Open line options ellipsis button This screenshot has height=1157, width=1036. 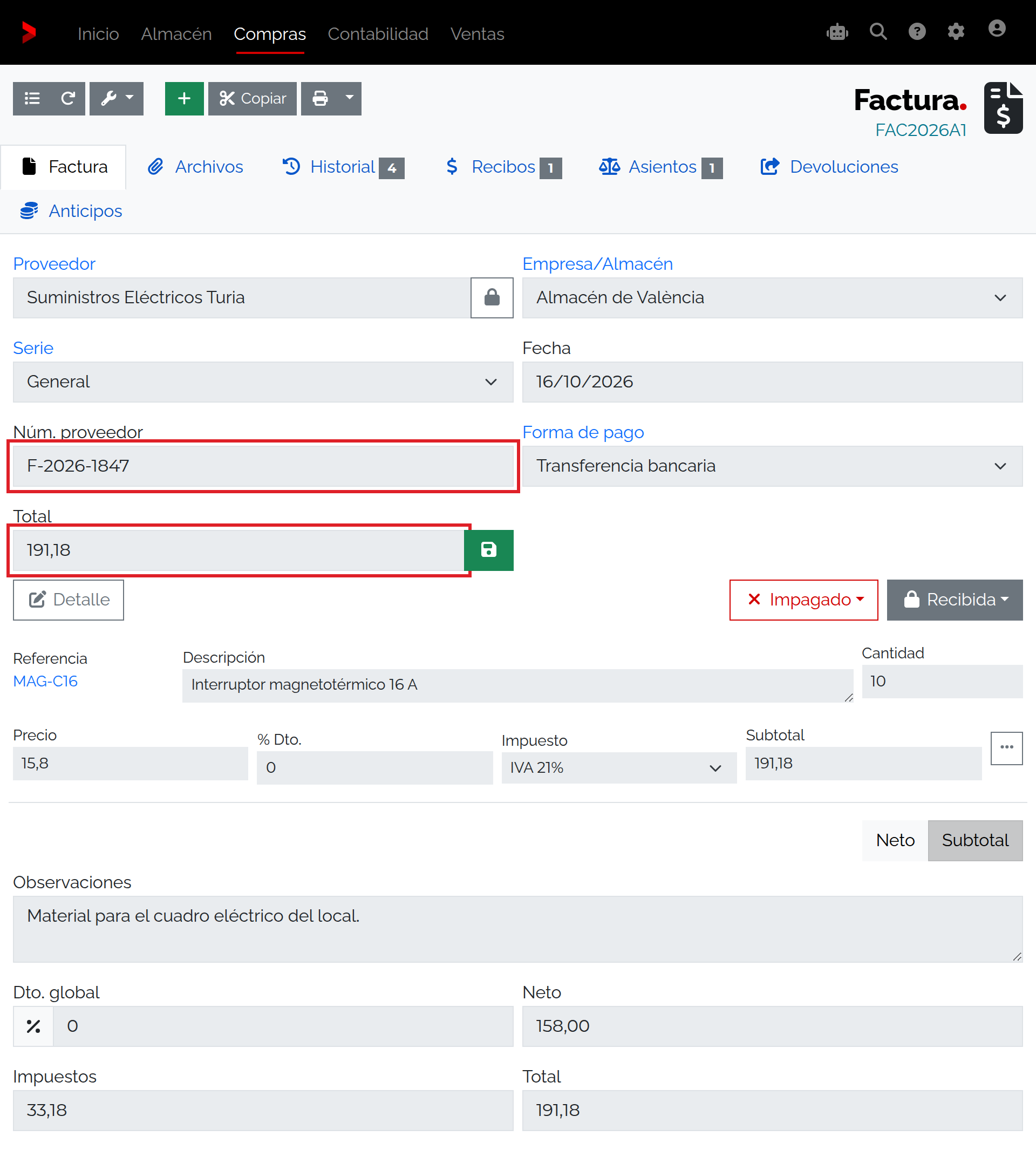point(1006,747)
